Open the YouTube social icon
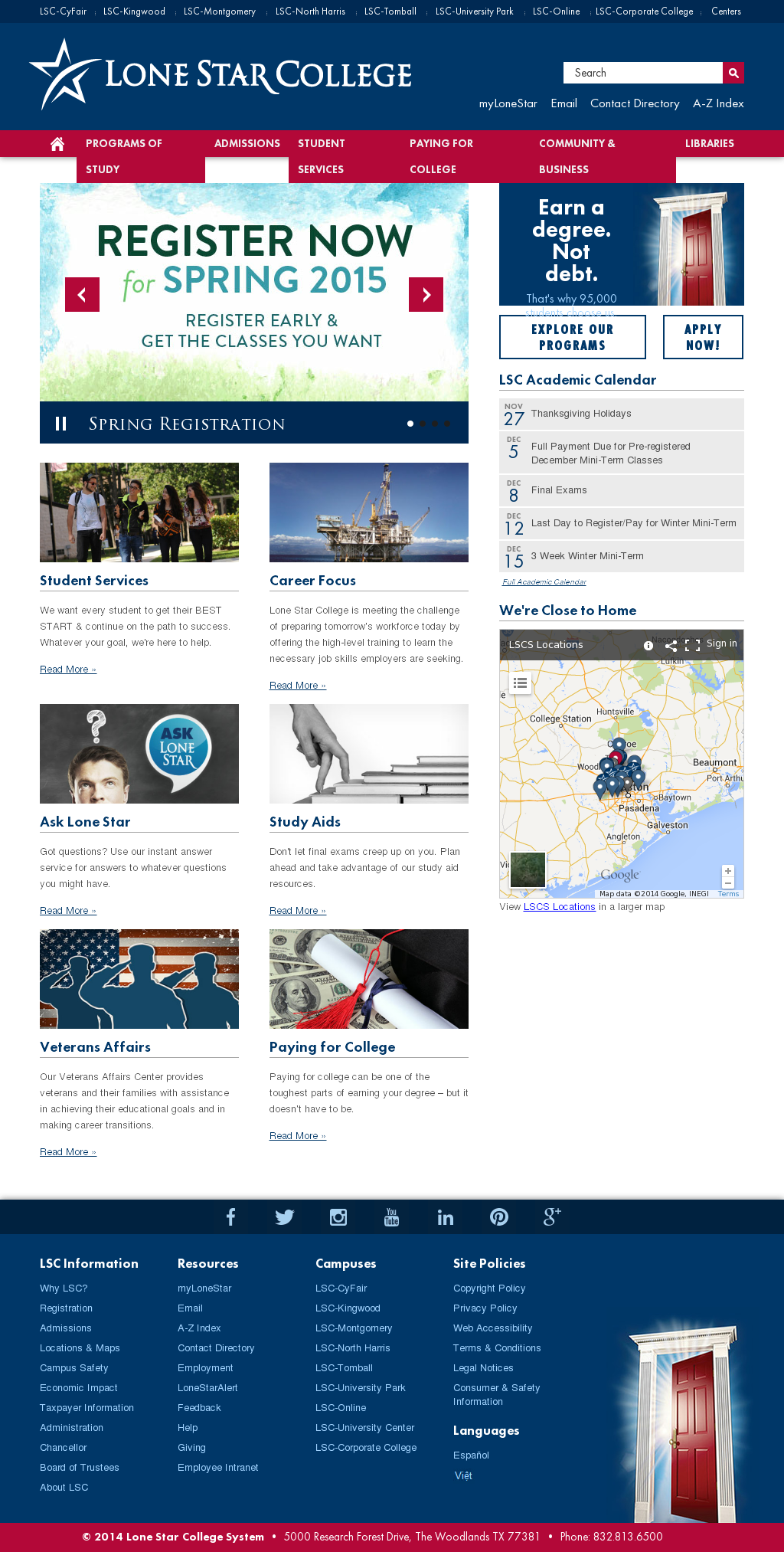 click(391, 1216)
